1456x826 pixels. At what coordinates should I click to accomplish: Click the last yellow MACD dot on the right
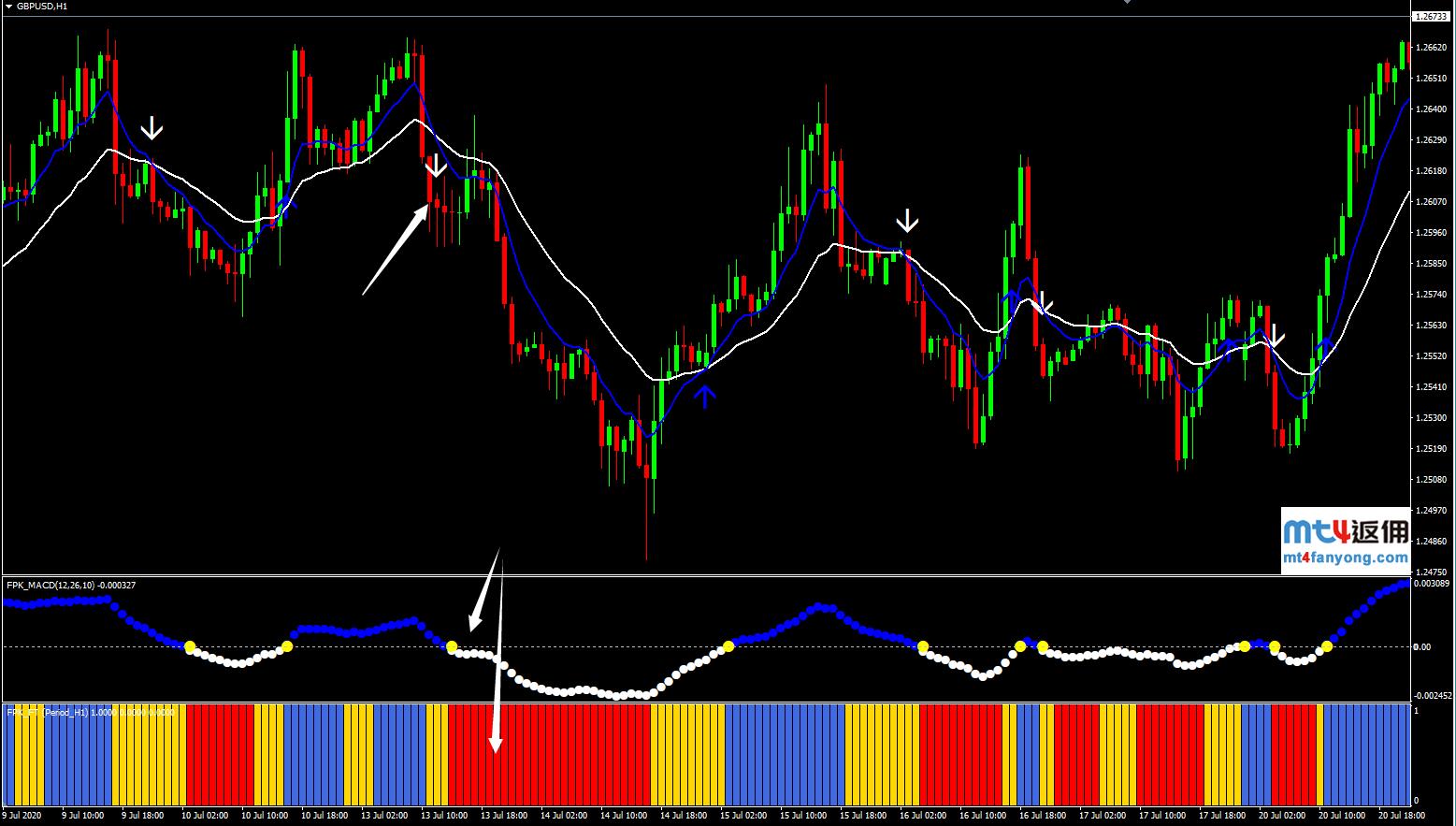click(1327, 646)
